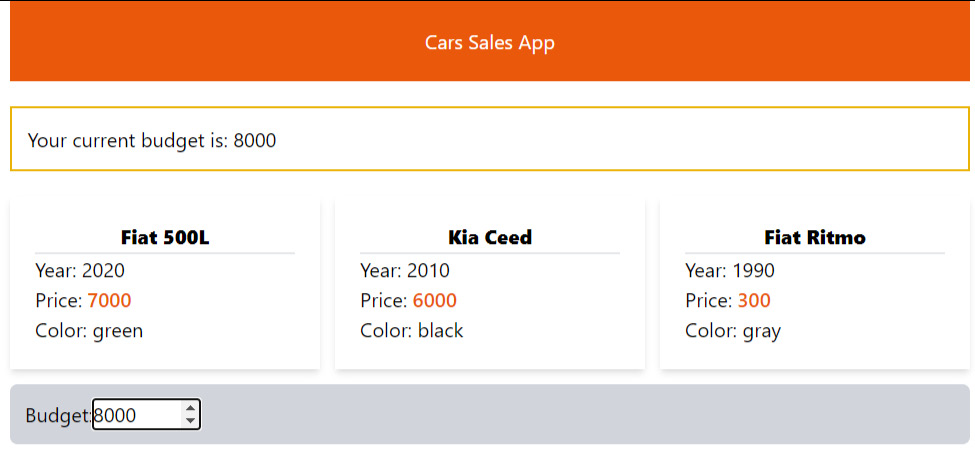Image resolution: width=975 pixels, height=450 pixels.
Task: Select the Fiat Ritmo card title
Action: pos(815,237)
